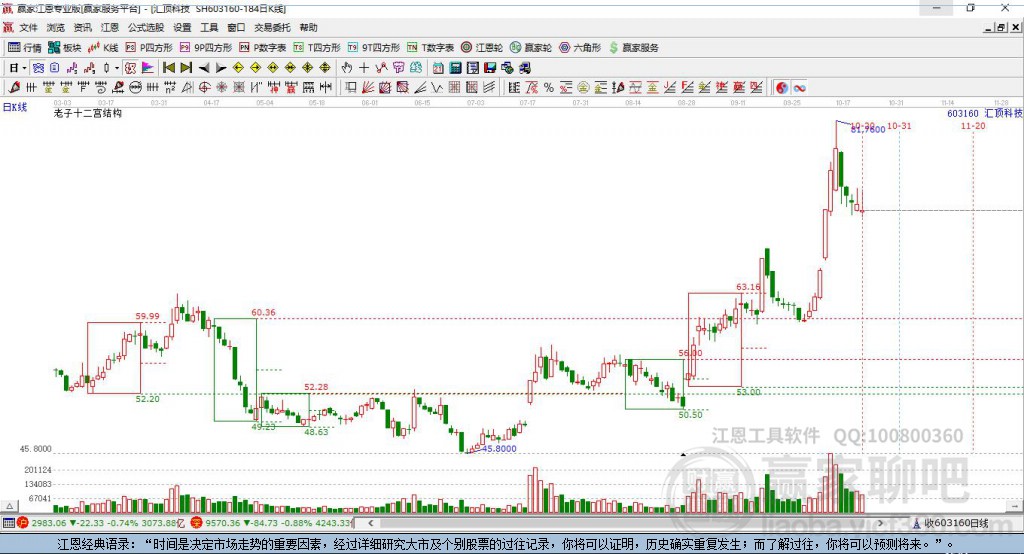Screen dimensions: 1024x554
Task: Open the T四方形 tool
Action: point(317,48)
